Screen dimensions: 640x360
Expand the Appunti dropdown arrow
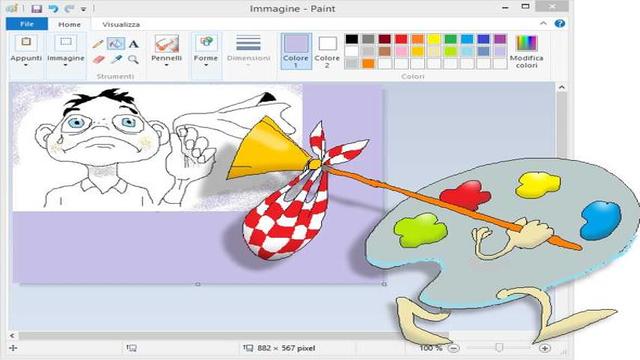pyautogui.click(x=26, y=65)
